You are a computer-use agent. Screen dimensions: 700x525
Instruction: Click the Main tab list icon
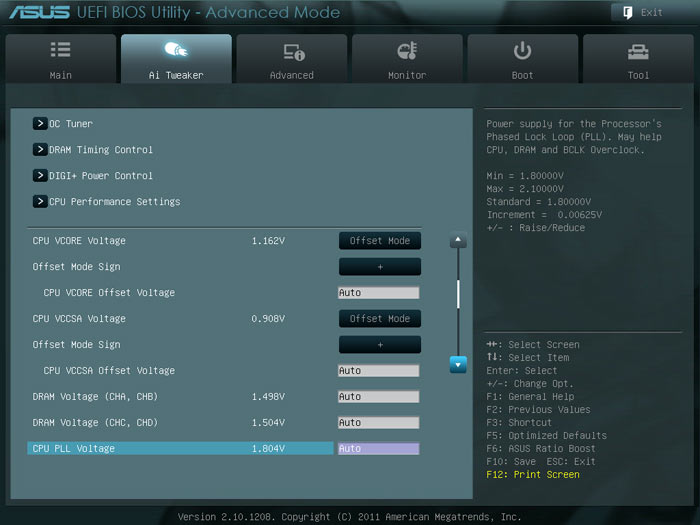[60, 50]
